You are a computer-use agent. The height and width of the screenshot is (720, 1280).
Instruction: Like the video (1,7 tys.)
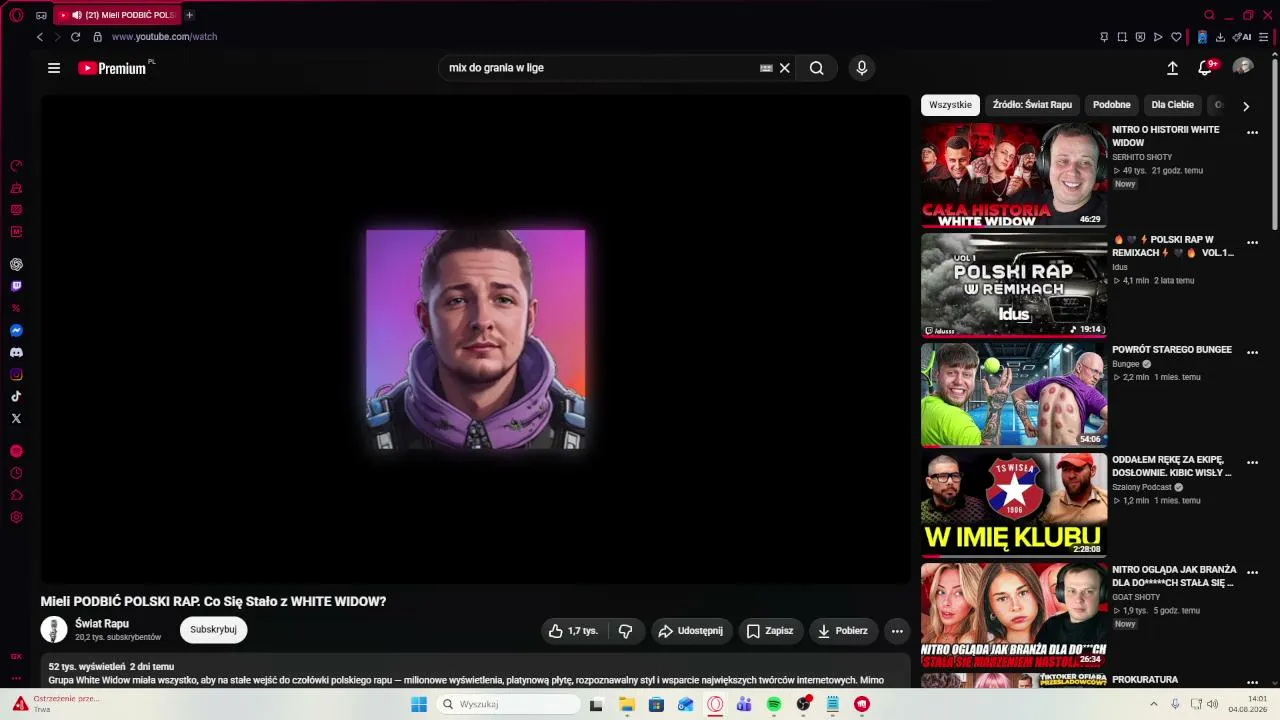tap(573, 631)
